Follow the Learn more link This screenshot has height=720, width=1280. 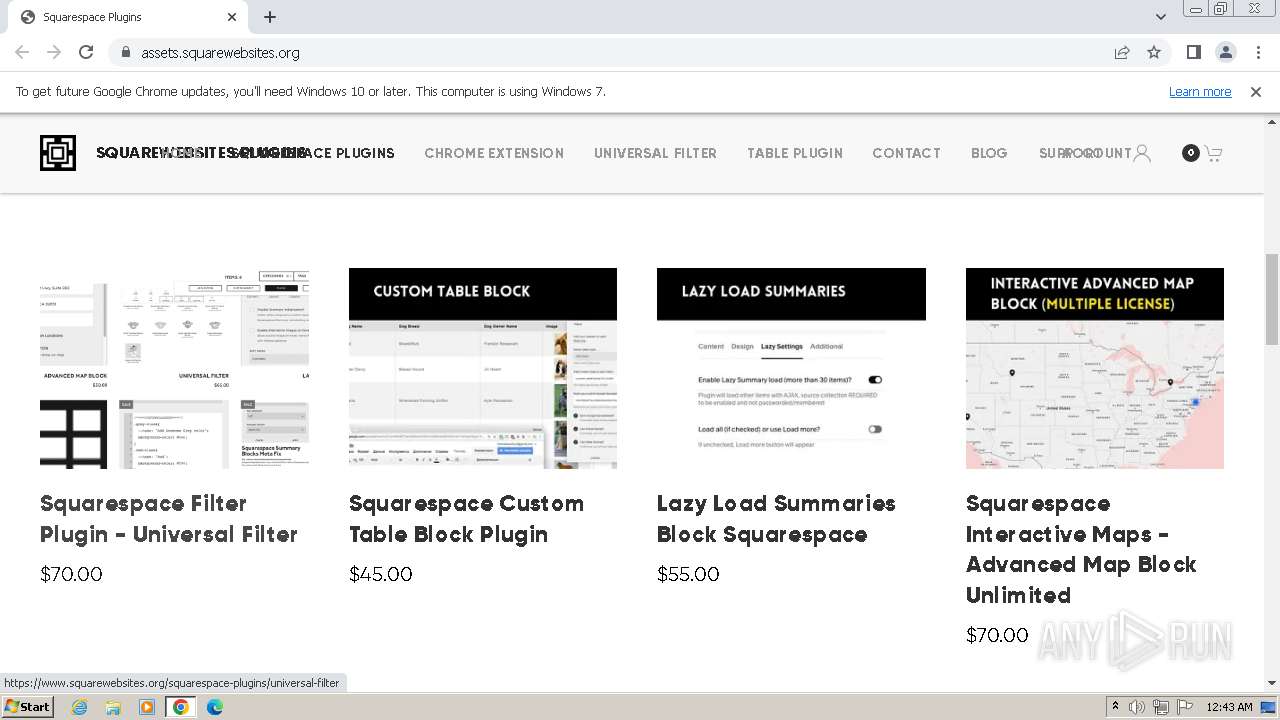1200,91
